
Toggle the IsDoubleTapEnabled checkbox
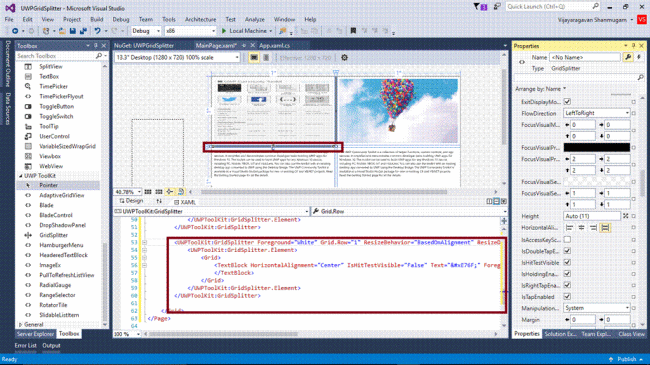[567, 251]
